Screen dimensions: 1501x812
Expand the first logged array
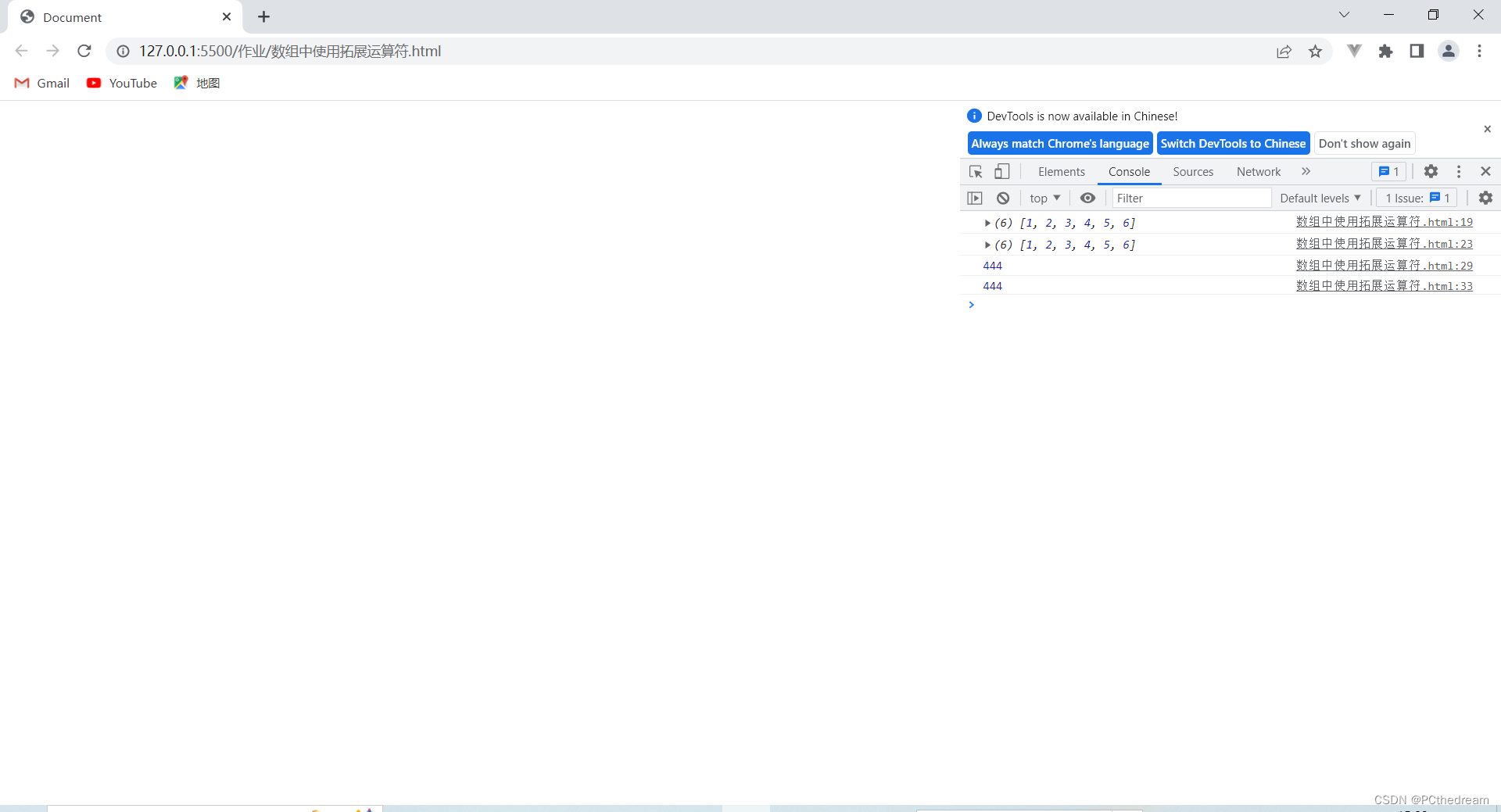[987, 224]
